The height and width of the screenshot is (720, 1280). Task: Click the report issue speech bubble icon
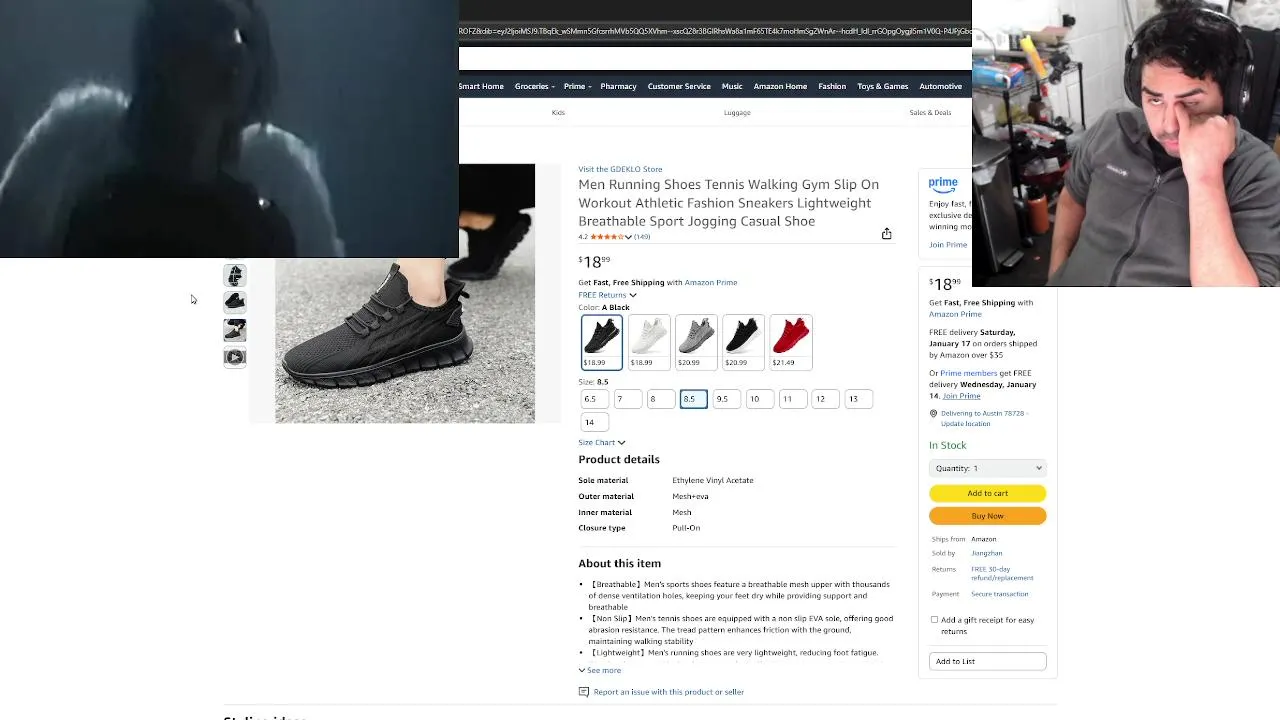(584, 692)
